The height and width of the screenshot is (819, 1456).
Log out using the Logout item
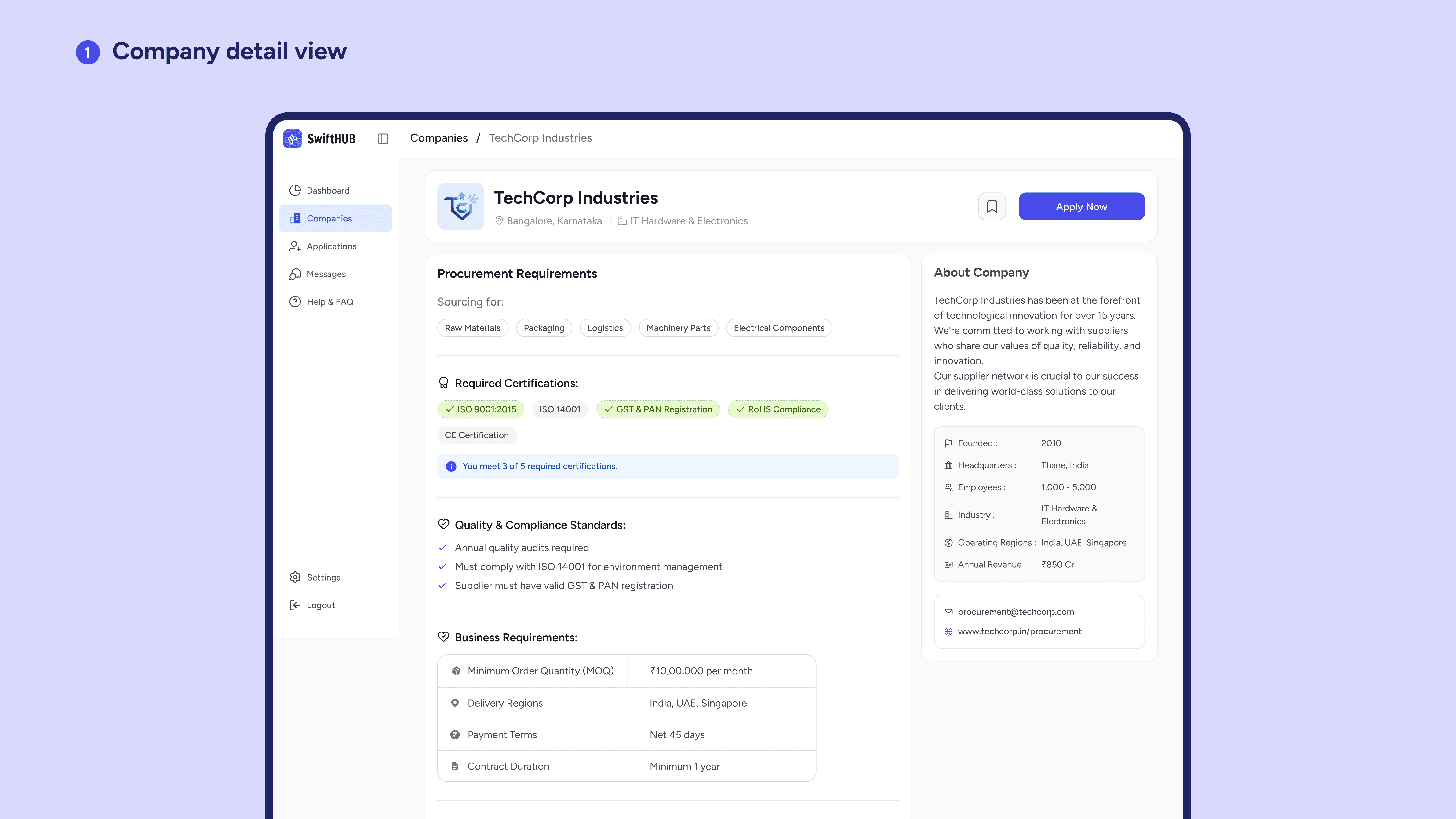click(x=320, y=605)
